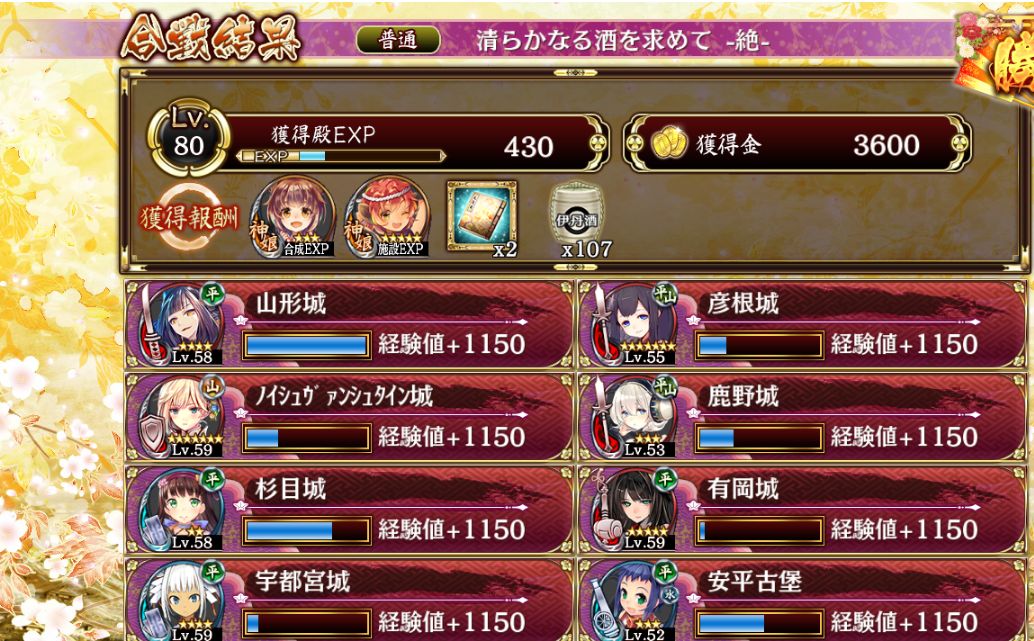Viewport: 1034px width, 641px height.
Task: Click the 伊丹酒 sake barrel x107
Action: [578, 219]
